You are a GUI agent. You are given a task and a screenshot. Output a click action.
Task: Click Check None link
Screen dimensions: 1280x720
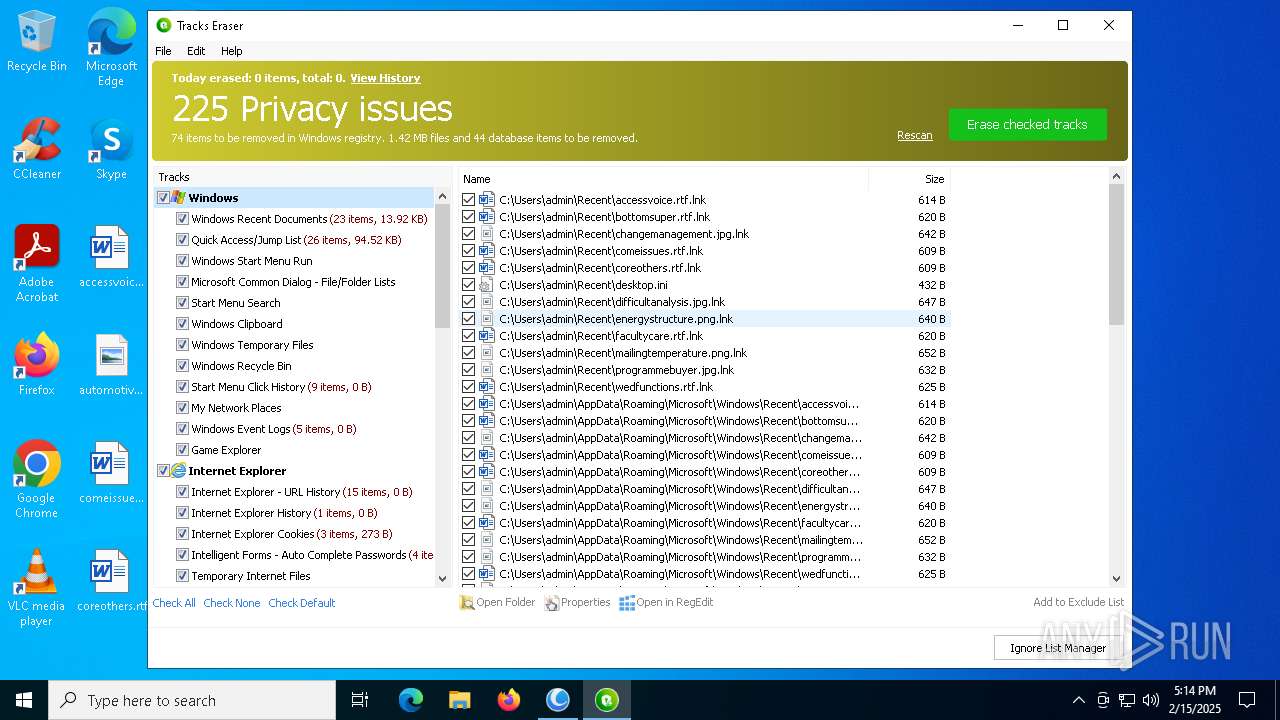(x=232, y=603)
